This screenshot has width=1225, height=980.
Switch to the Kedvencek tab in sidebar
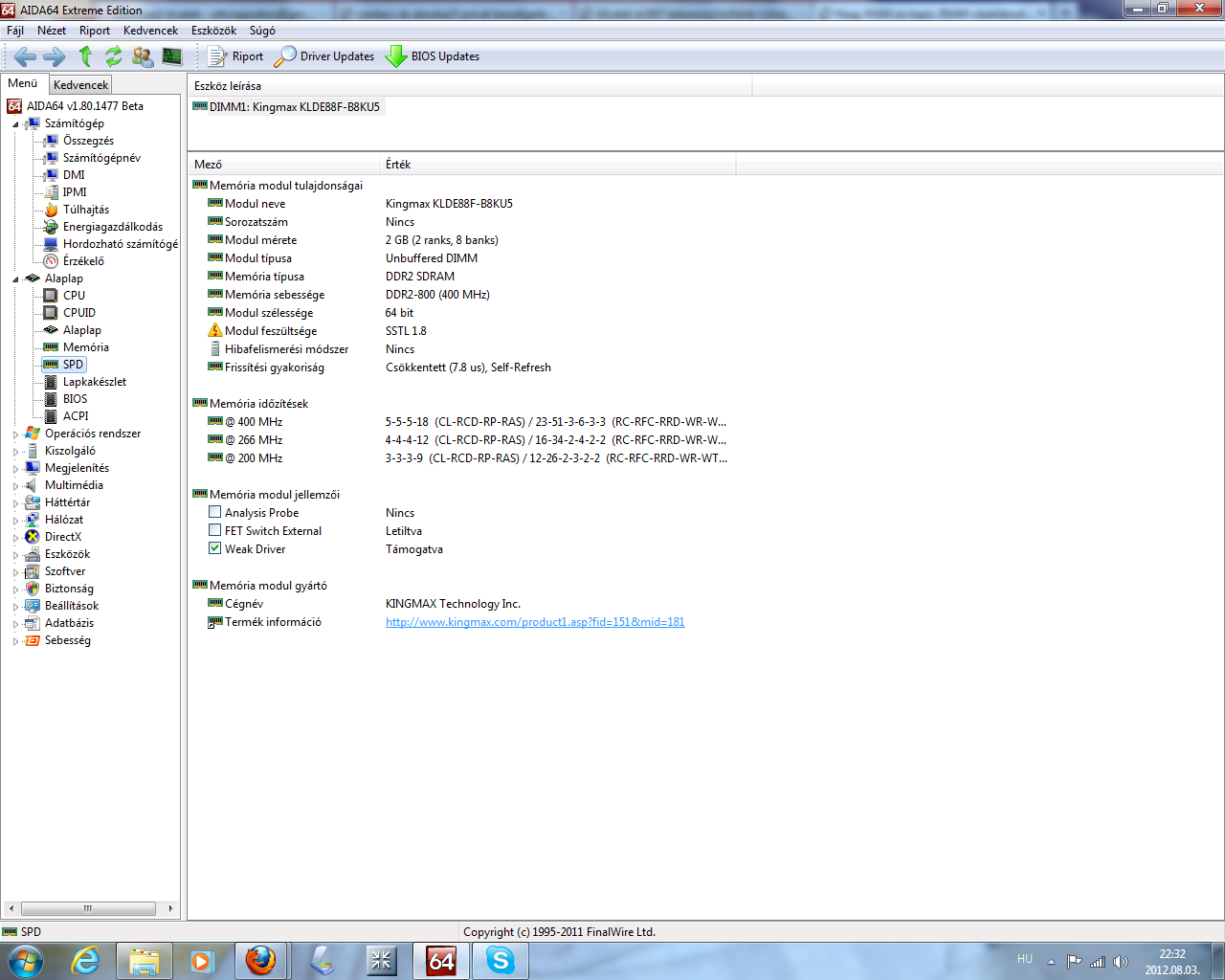click(x=80, y=85)
